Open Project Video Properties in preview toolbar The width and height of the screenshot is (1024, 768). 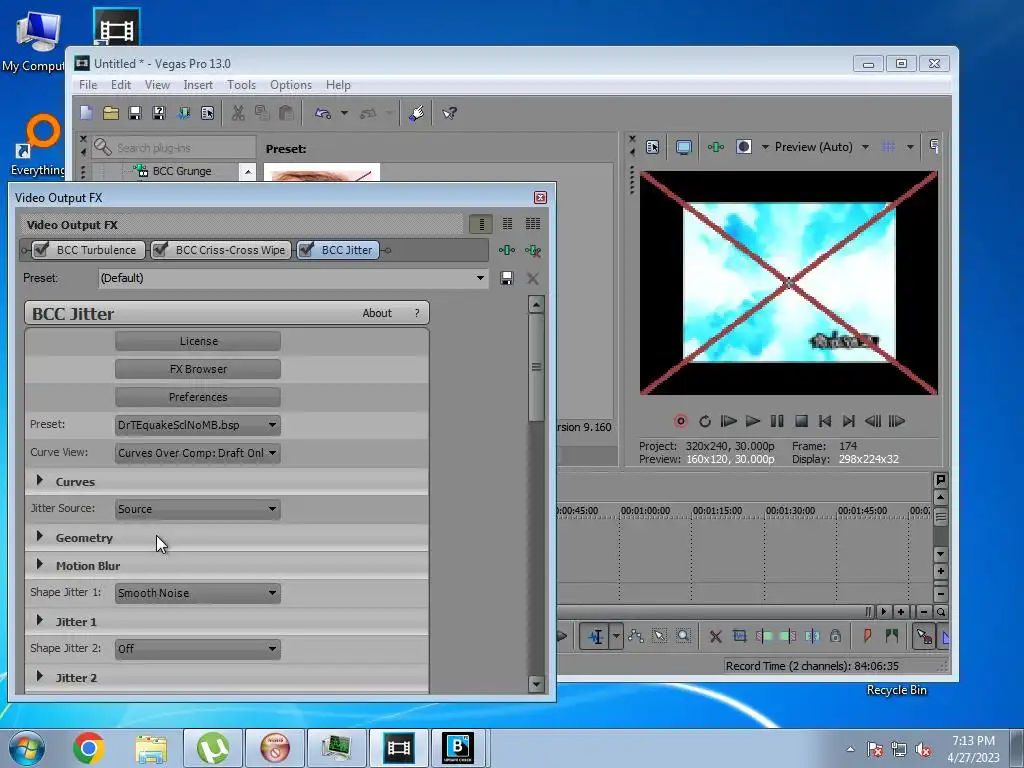(652, 147)
